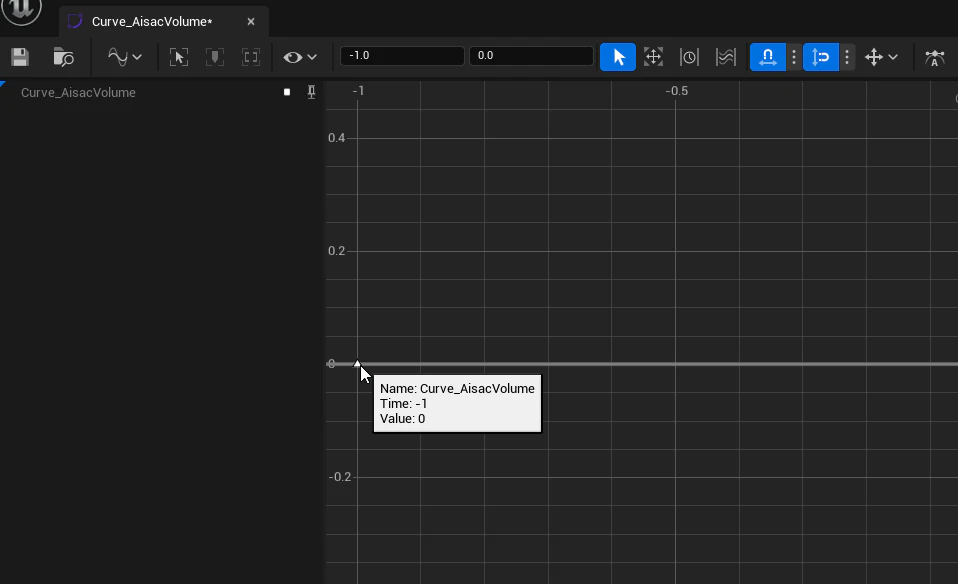Viewport: 958px width, 584px height.
Task: Toggle time snapping magnet button
Action: pos(767,57)
